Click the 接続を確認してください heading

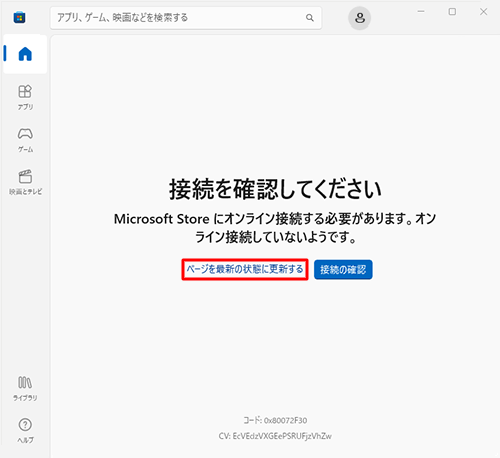pos(275,189)
